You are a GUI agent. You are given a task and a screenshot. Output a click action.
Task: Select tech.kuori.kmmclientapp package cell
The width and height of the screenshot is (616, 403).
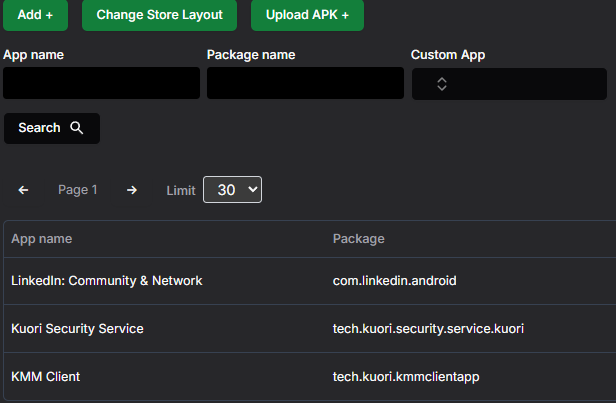click(406, 377)
